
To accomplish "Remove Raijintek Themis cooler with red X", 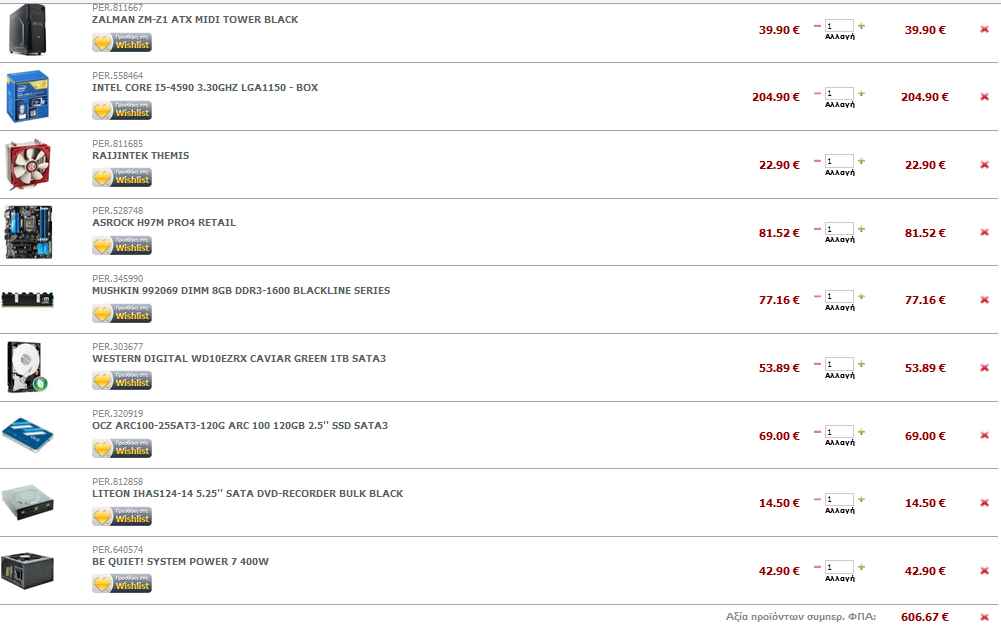I will coord(984,165).
